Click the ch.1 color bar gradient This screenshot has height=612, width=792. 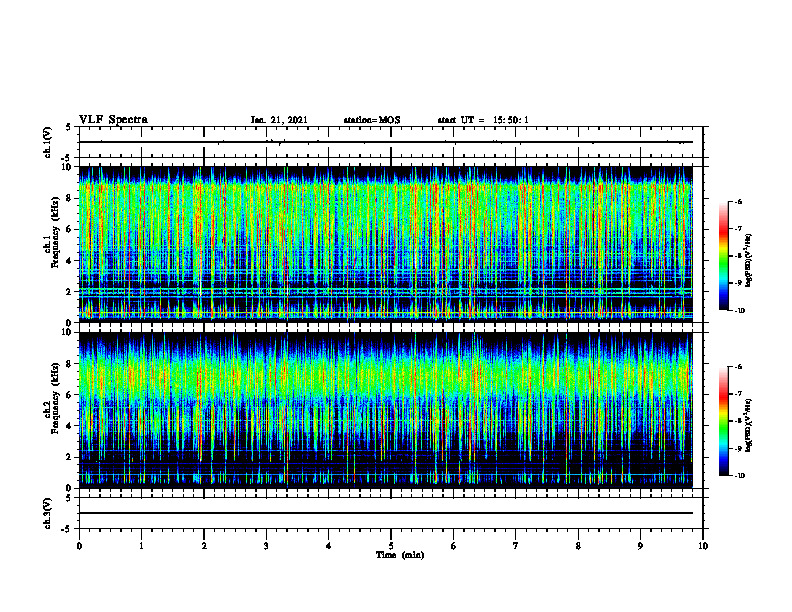724,256
